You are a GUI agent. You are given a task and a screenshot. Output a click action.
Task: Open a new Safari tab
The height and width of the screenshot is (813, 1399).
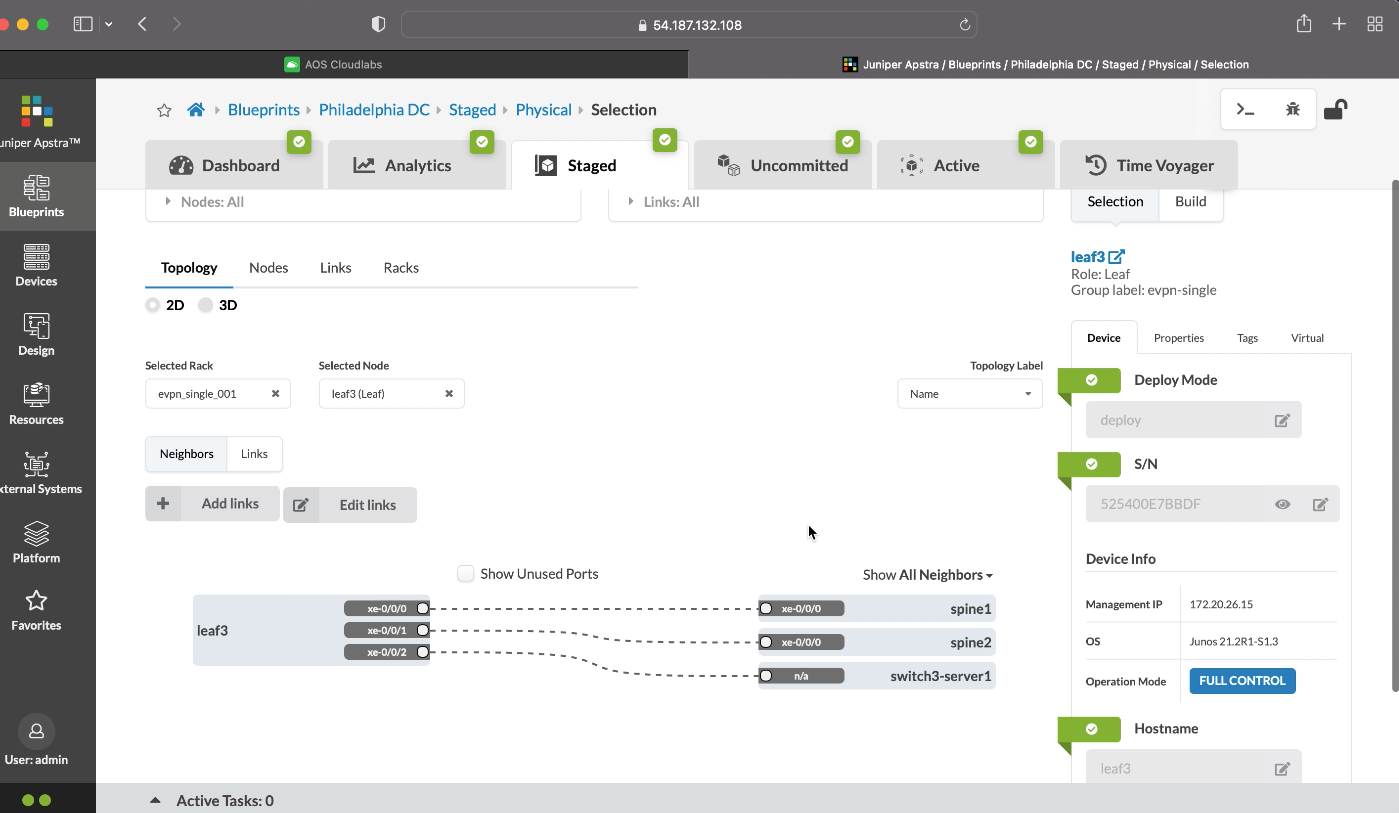click(x=1339, y=24)
